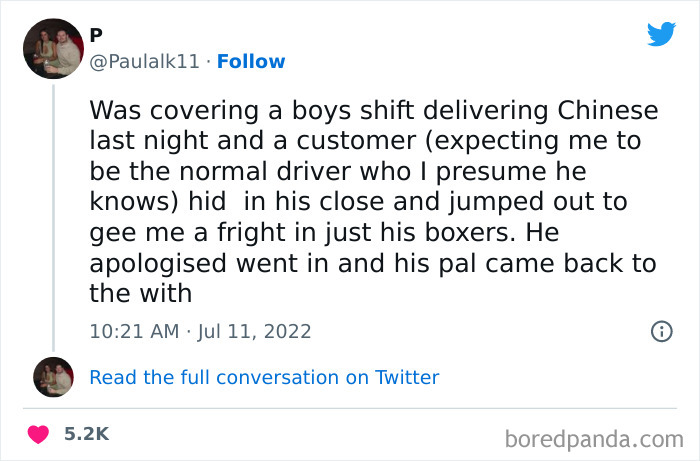Open the @Paulalk11 handle link
700x461 pixels.
pyautogui.click(x=146, y=61)
